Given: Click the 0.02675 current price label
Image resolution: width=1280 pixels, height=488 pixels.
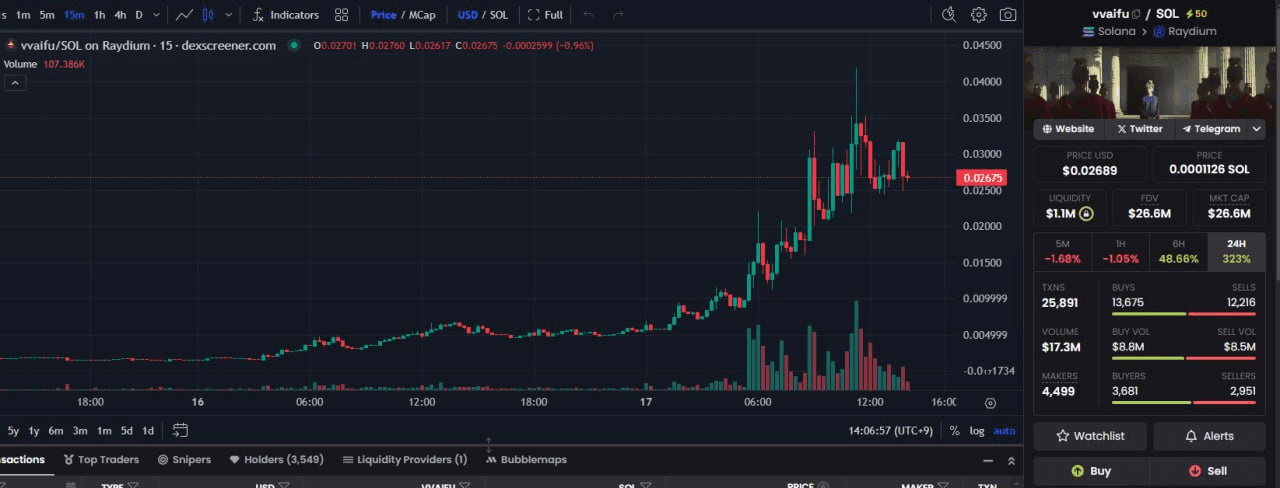Looking at the screenshot, I should tap(981, 178).
